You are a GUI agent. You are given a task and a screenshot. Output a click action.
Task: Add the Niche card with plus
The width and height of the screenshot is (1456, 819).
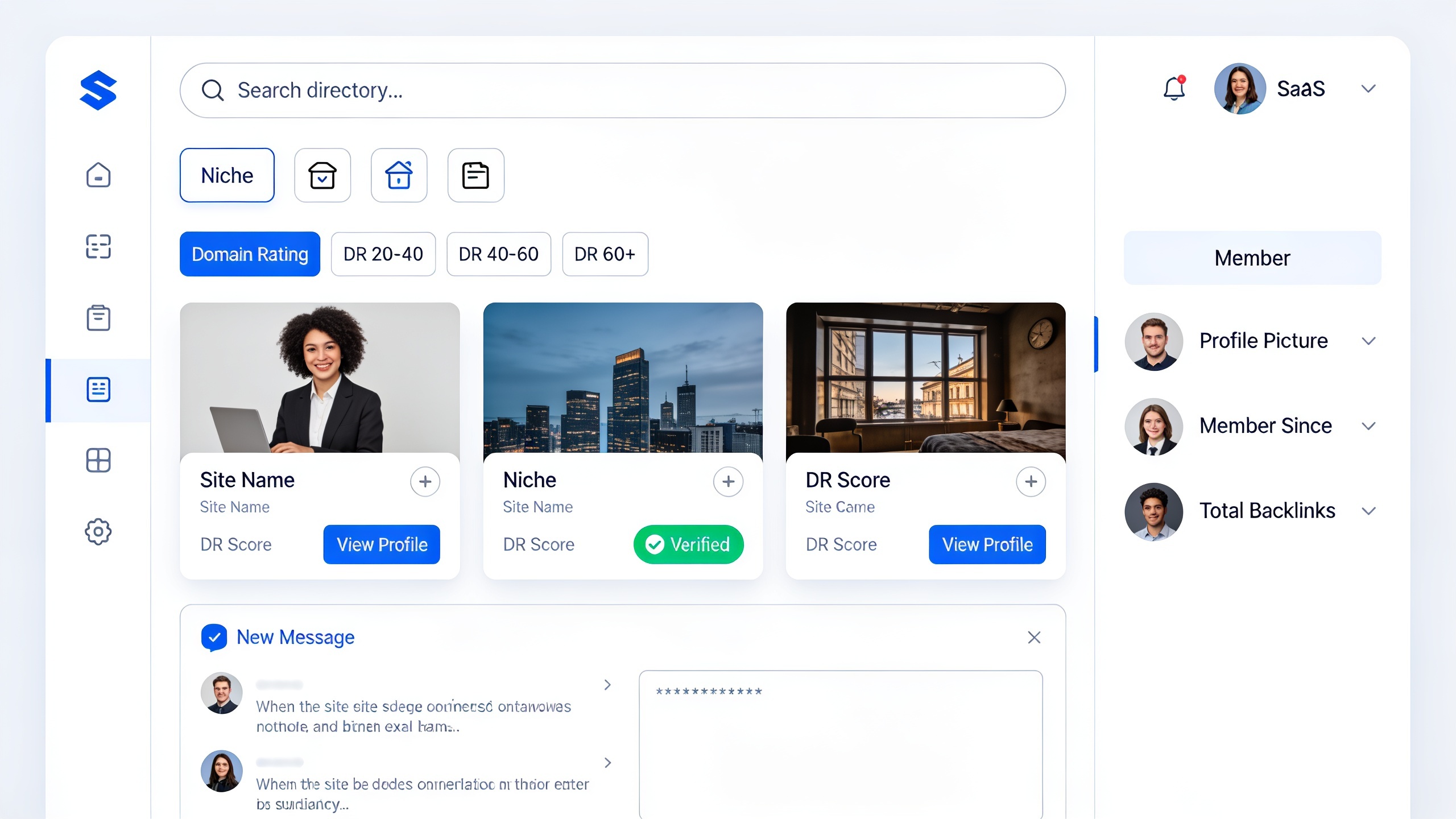tap(729, 482)
